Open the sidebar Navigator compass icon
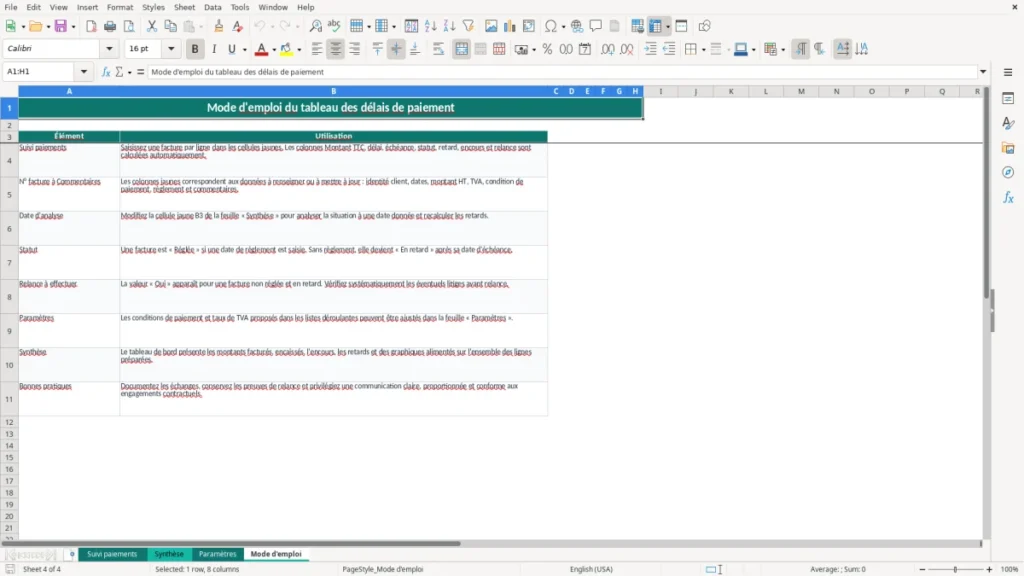Viewport: 1024px width, 576px height. (x=1008, y=172)
